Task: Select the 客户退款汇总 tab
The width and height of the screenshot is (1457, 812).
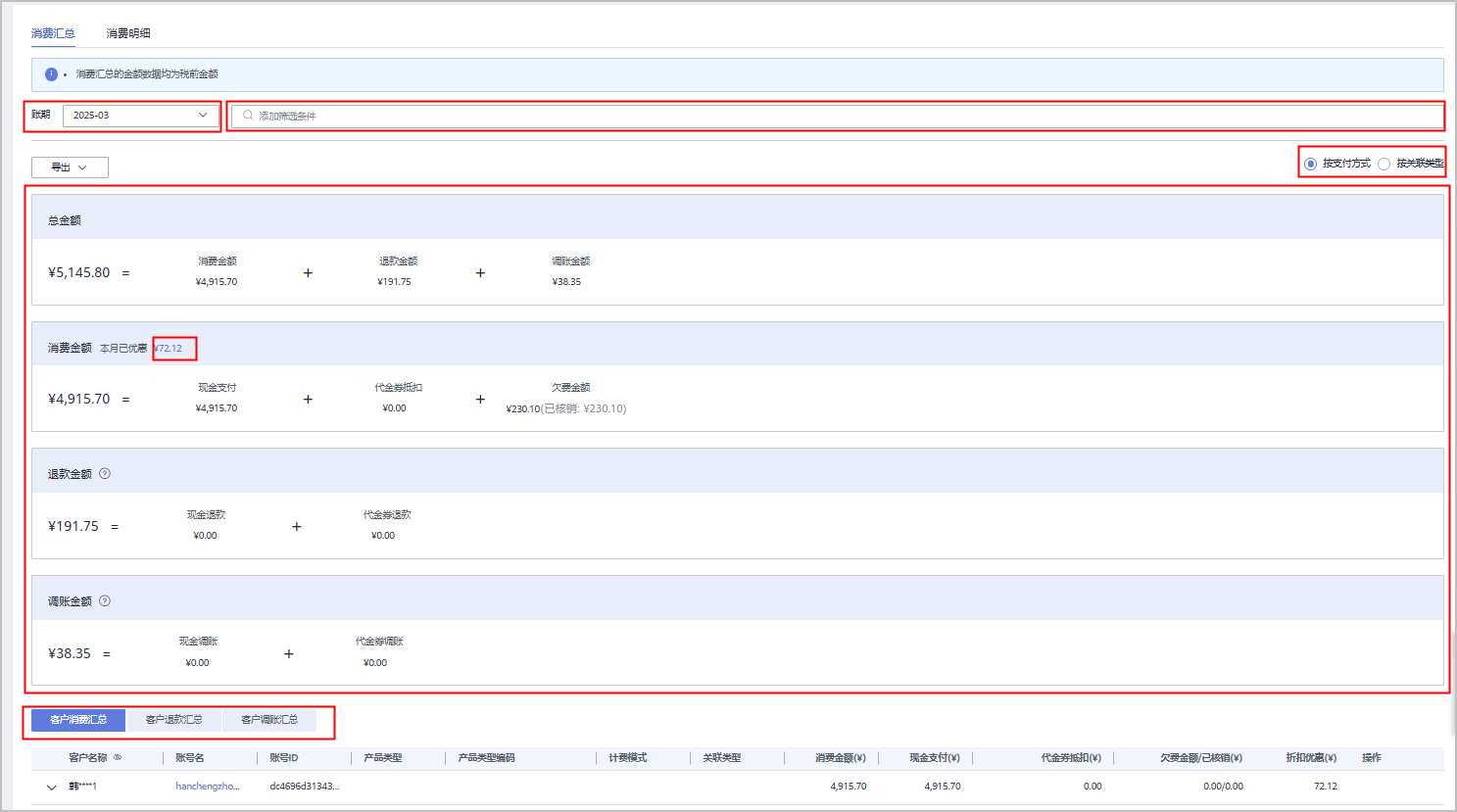Action: [173, 720]
